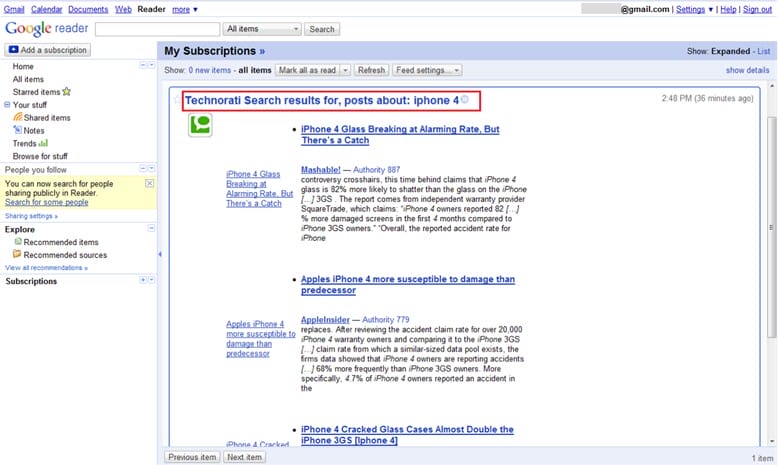Switch to List view
This screenshot has height=465, width=778.
click(x=764, y=51)
